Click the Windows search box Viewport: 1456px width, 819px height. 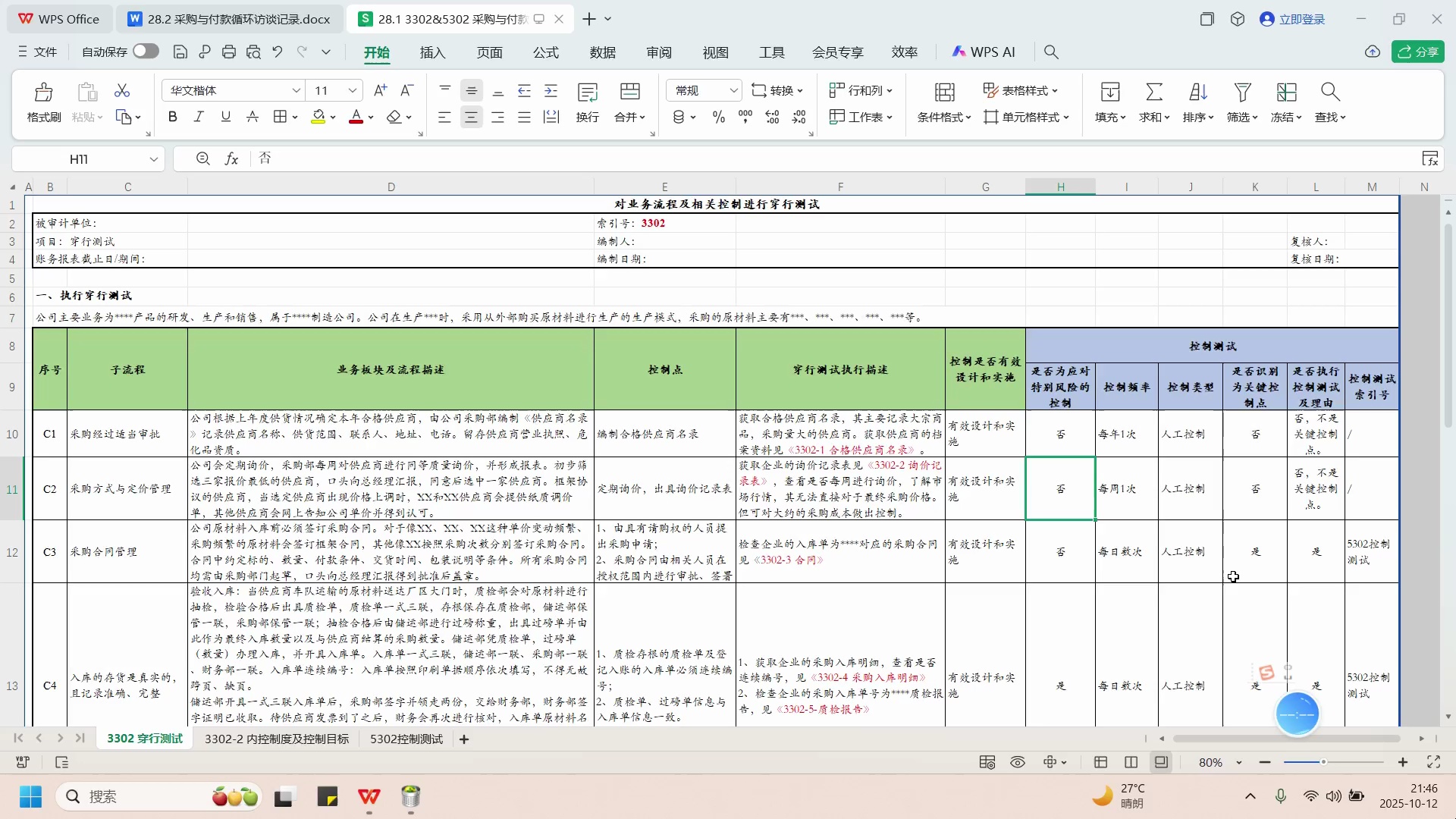click(159, 796)
